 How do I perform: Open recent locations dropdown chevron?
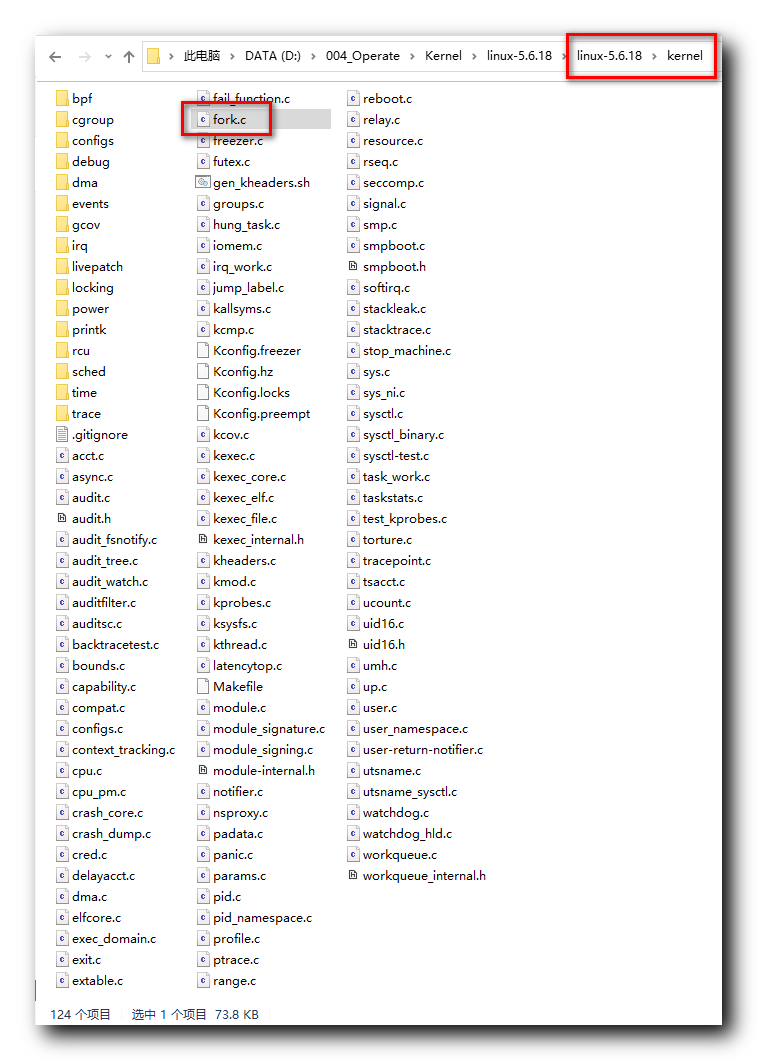click(x=108, y=57)
